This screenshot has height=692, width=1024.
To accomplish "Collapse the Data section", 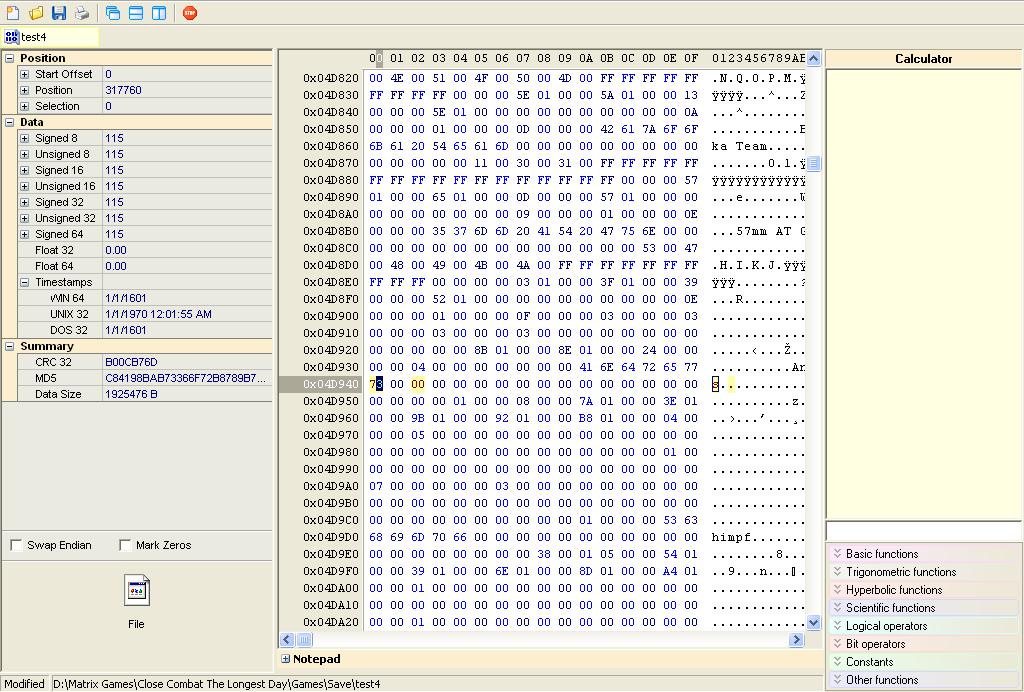I will [10, 122].
